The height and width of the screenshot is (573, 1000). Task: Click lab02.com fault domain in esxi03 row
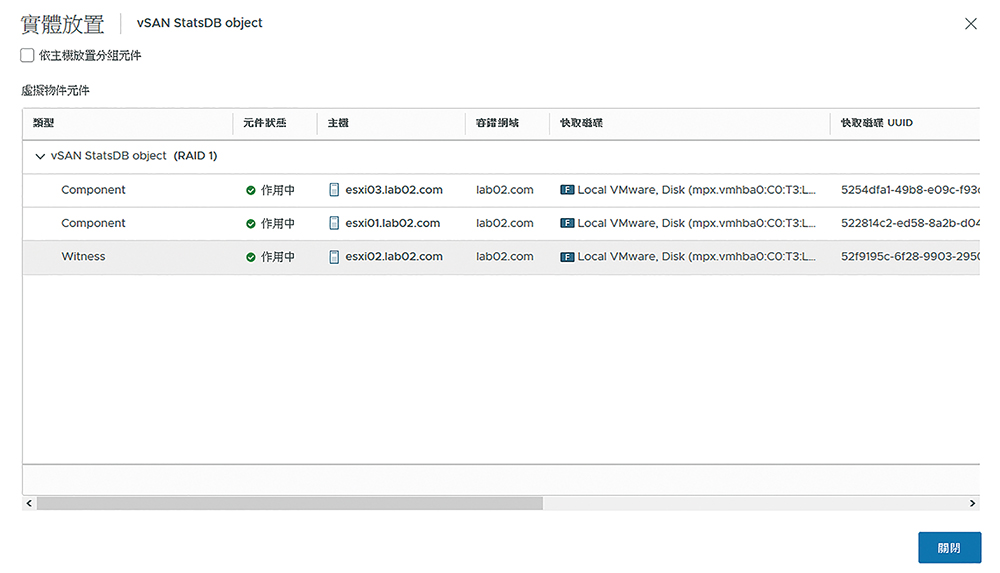tap(504, 190)
